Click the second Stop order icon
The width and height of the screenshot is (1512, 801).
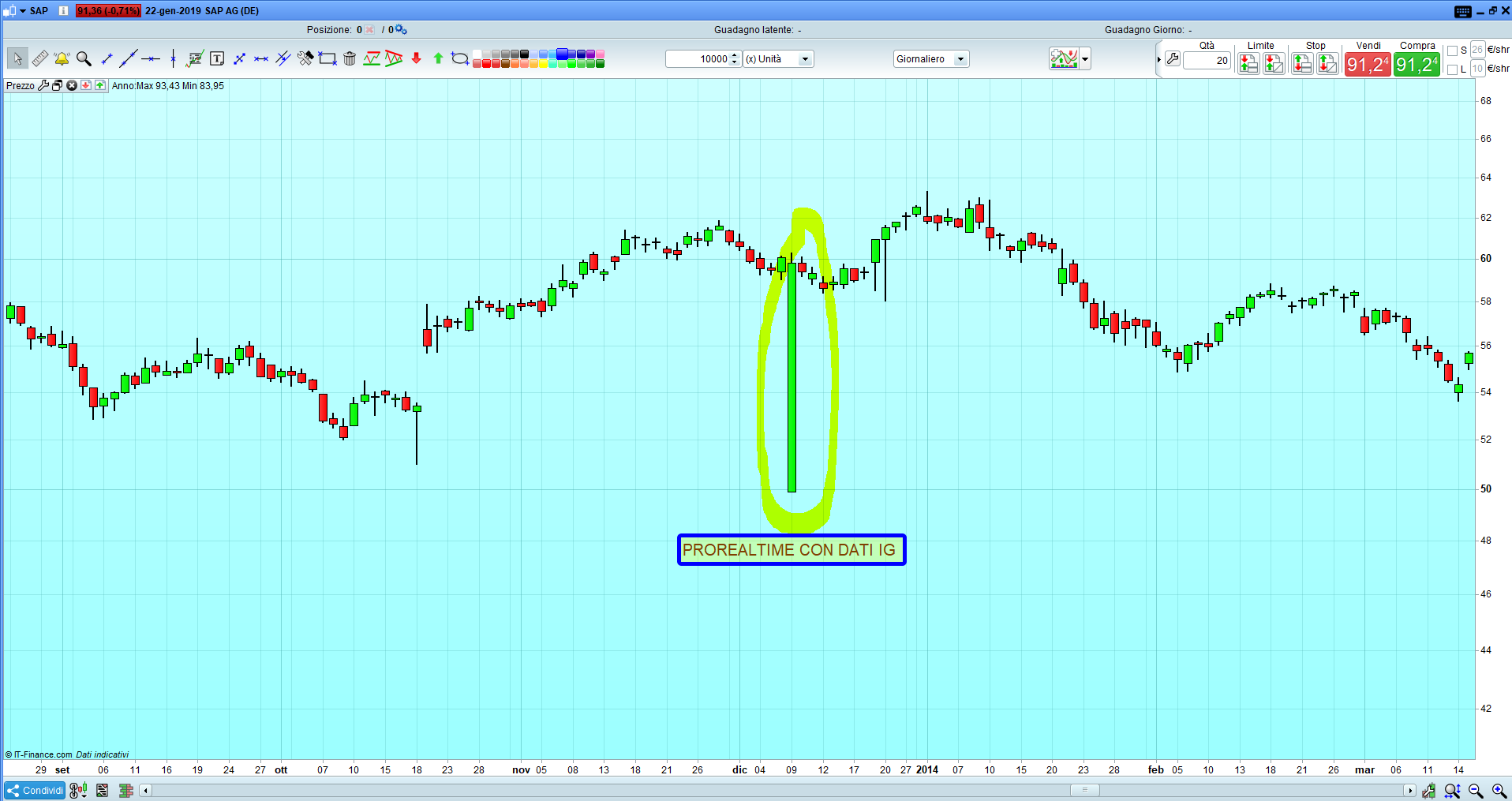(x=1327, y=64)
